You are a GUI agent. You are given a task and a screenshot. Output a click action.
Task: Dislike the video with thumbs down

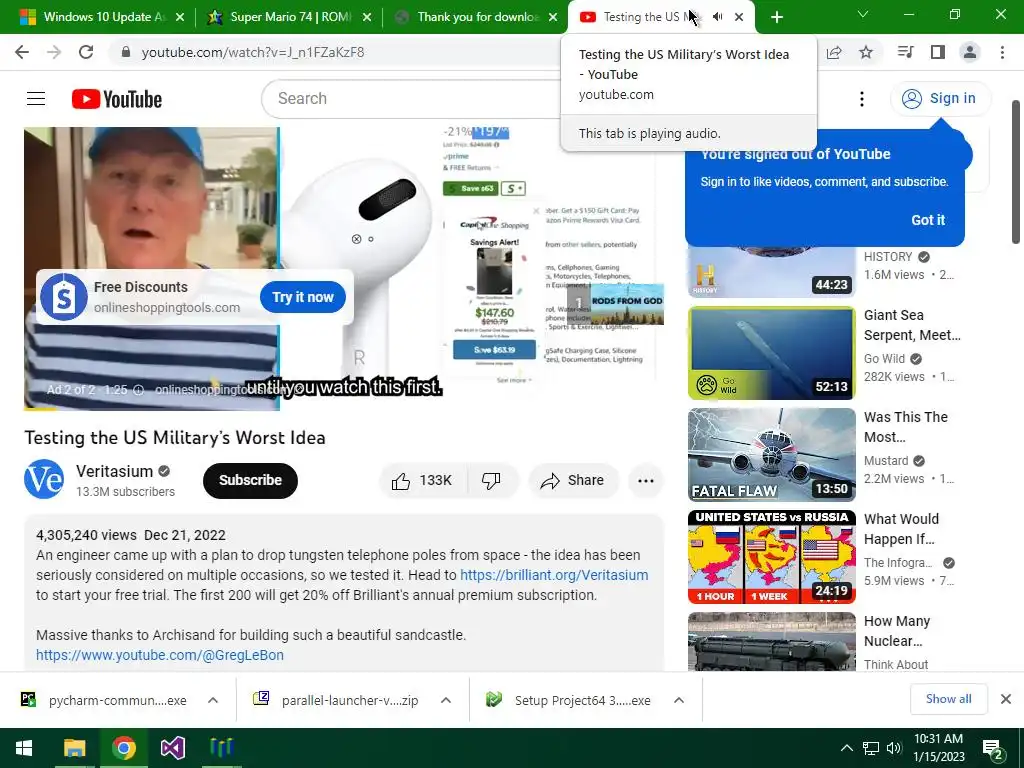coord(491,481)
